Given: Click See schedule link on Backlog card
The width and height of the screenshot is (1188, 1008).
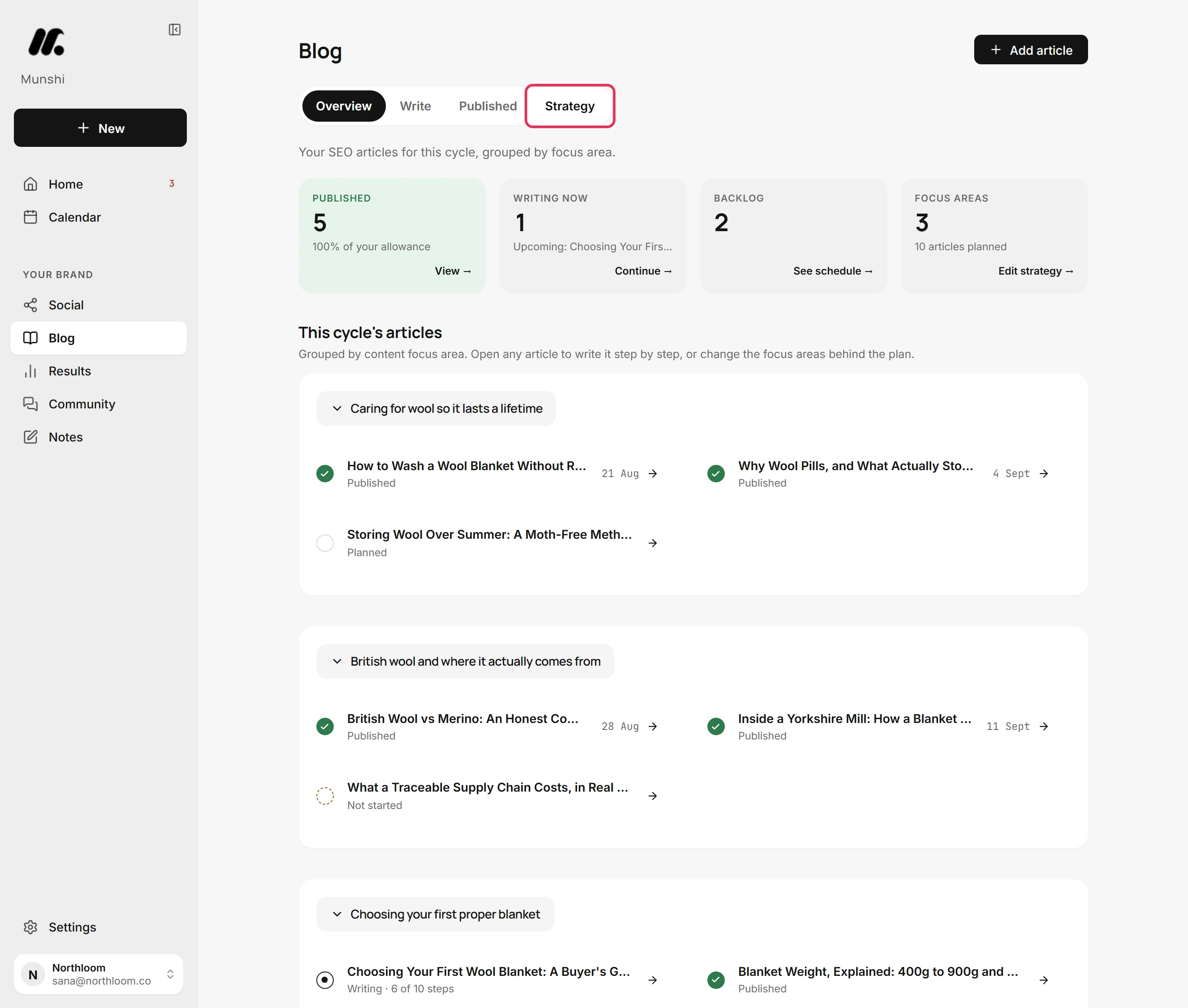Looking at the screenshot, I should 833,271.
